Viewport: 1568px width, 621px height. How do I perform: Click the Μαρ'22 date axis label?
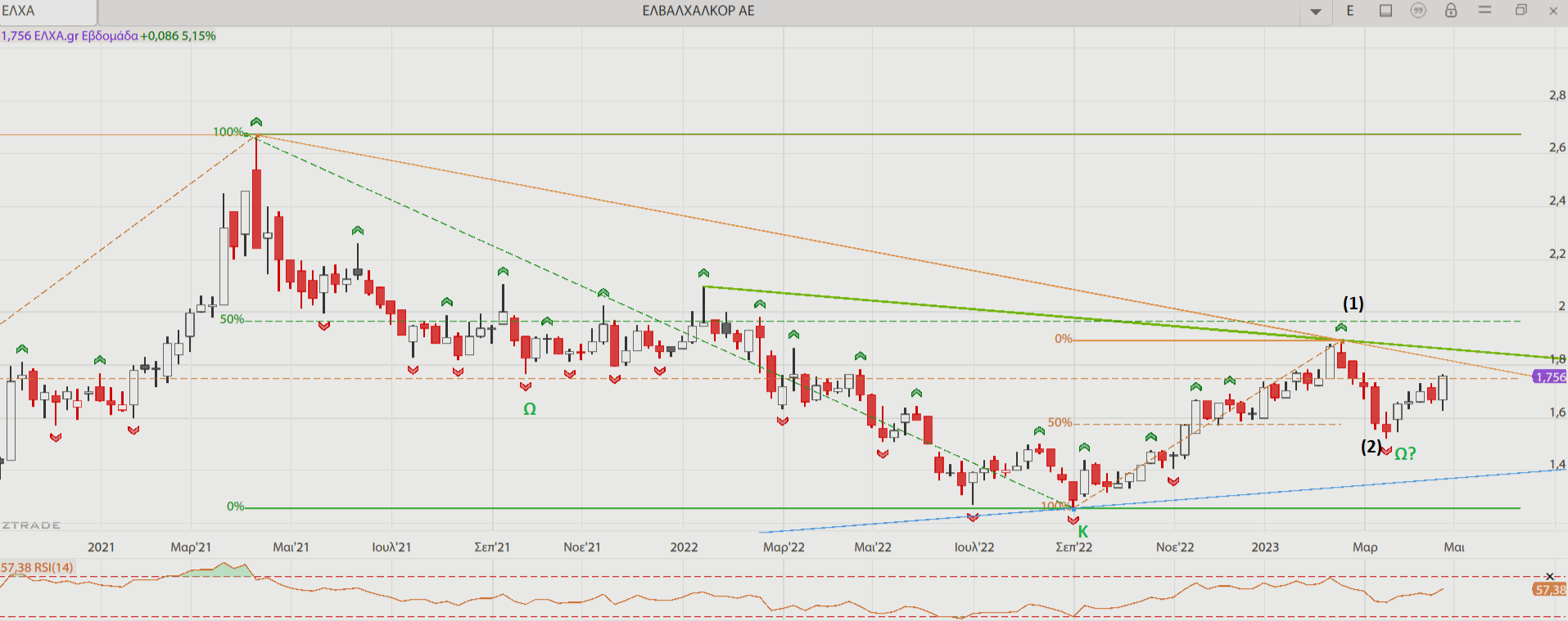[x=784, y=547]
